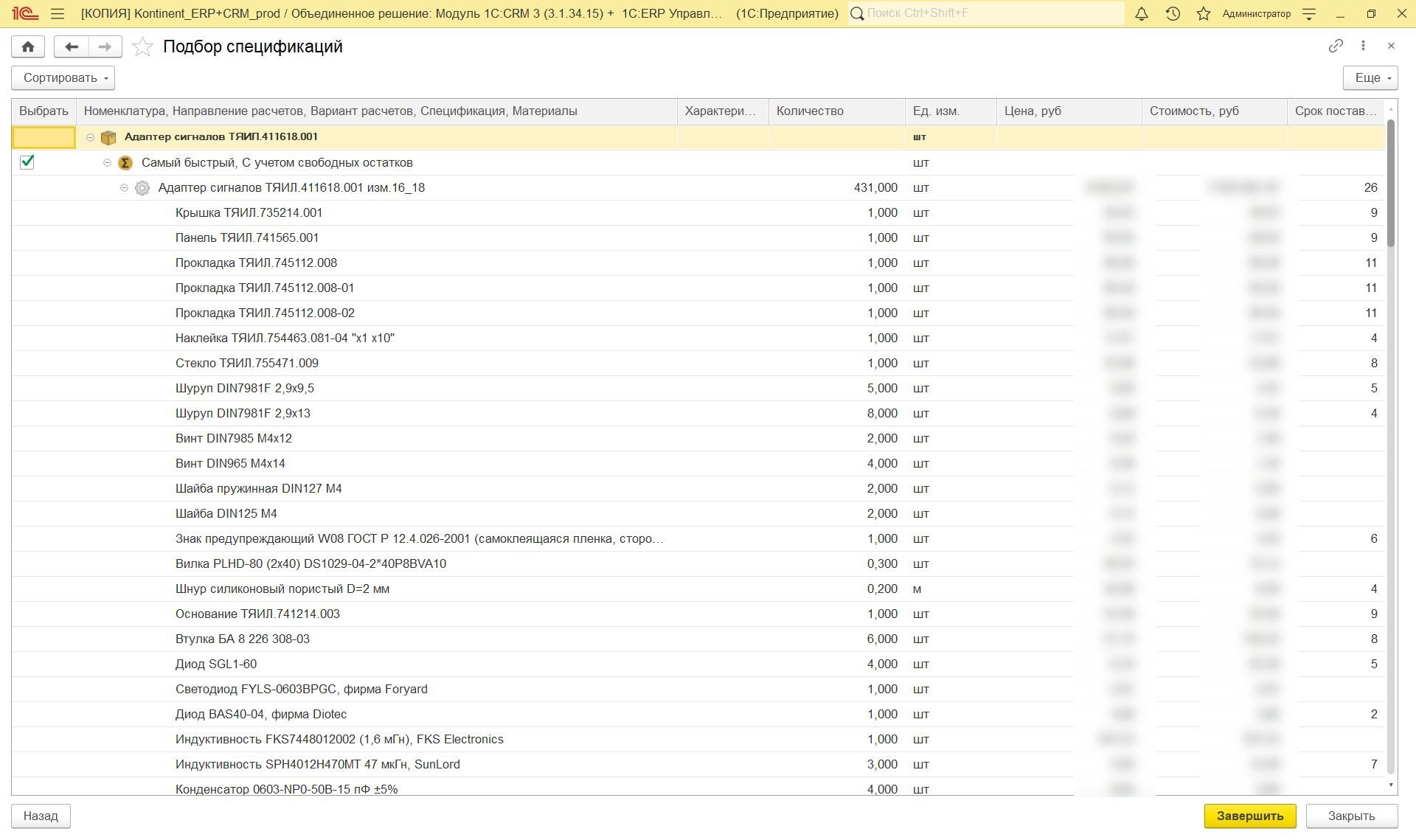1416x840 pixels.
Task: Click the search magnifier icon
Action: tap(857, 13)
